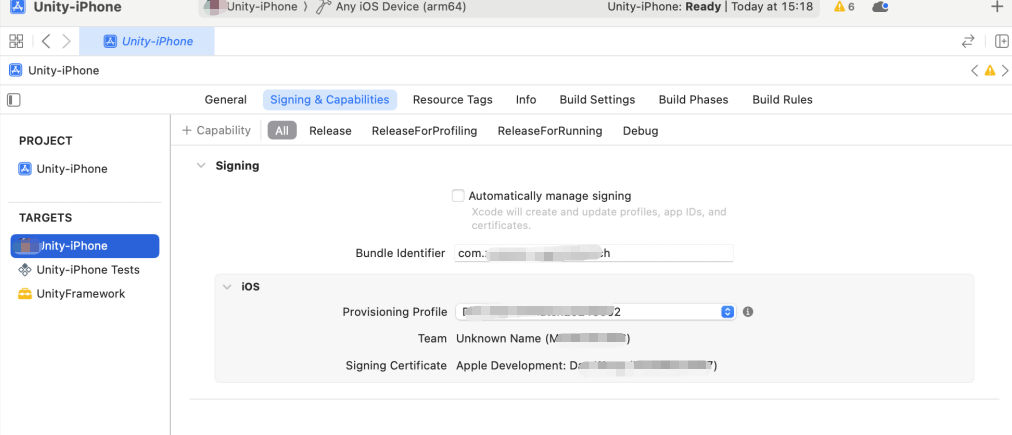Select the ReleaseForRunning configuration filter
The width and height of the screenshot is (1012, 435).
pyautogui.click(x=550, y=131)
